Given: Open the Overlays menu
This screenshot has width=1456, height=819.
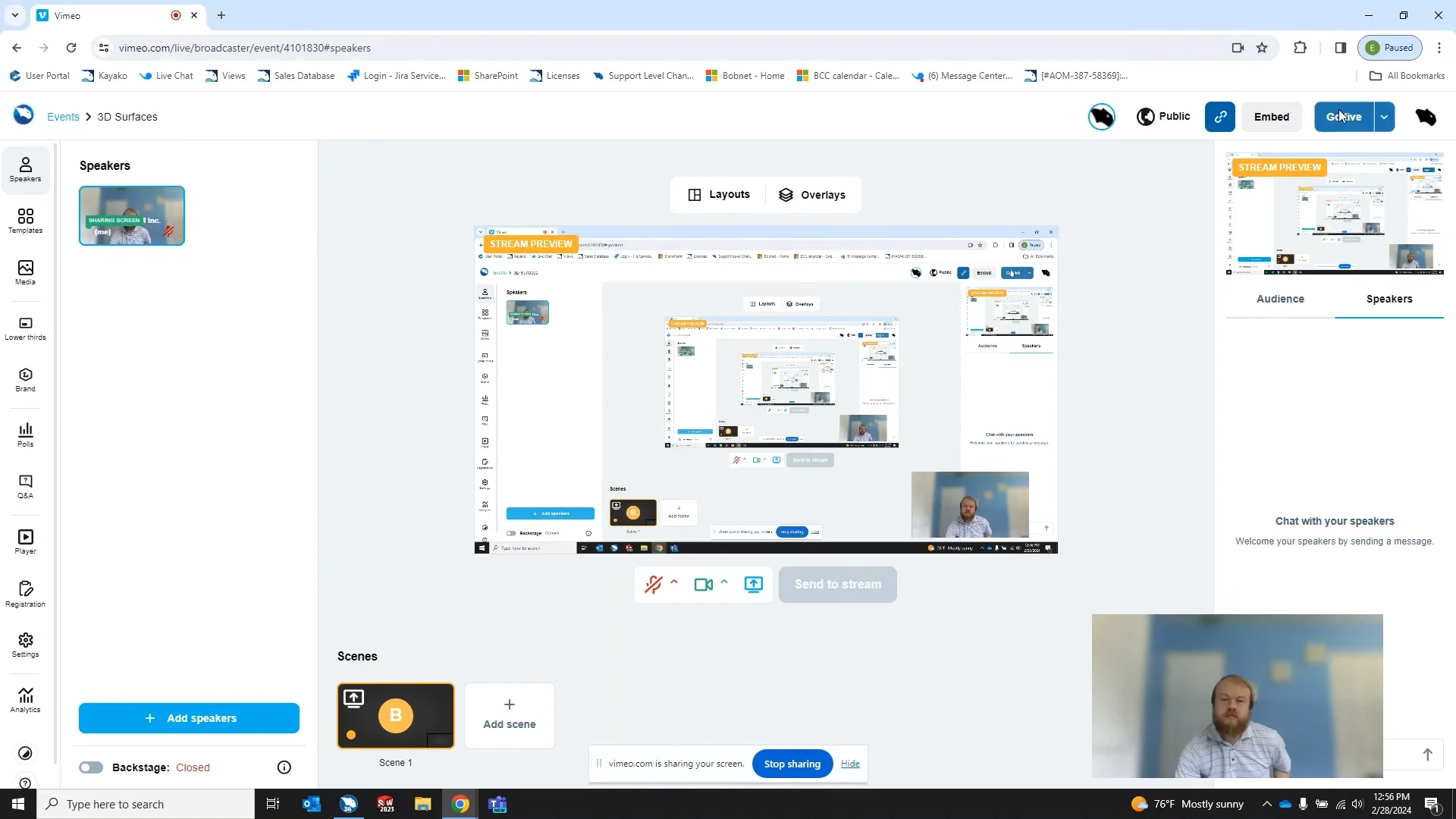Looking at the screenshot, I should [812, 195].
